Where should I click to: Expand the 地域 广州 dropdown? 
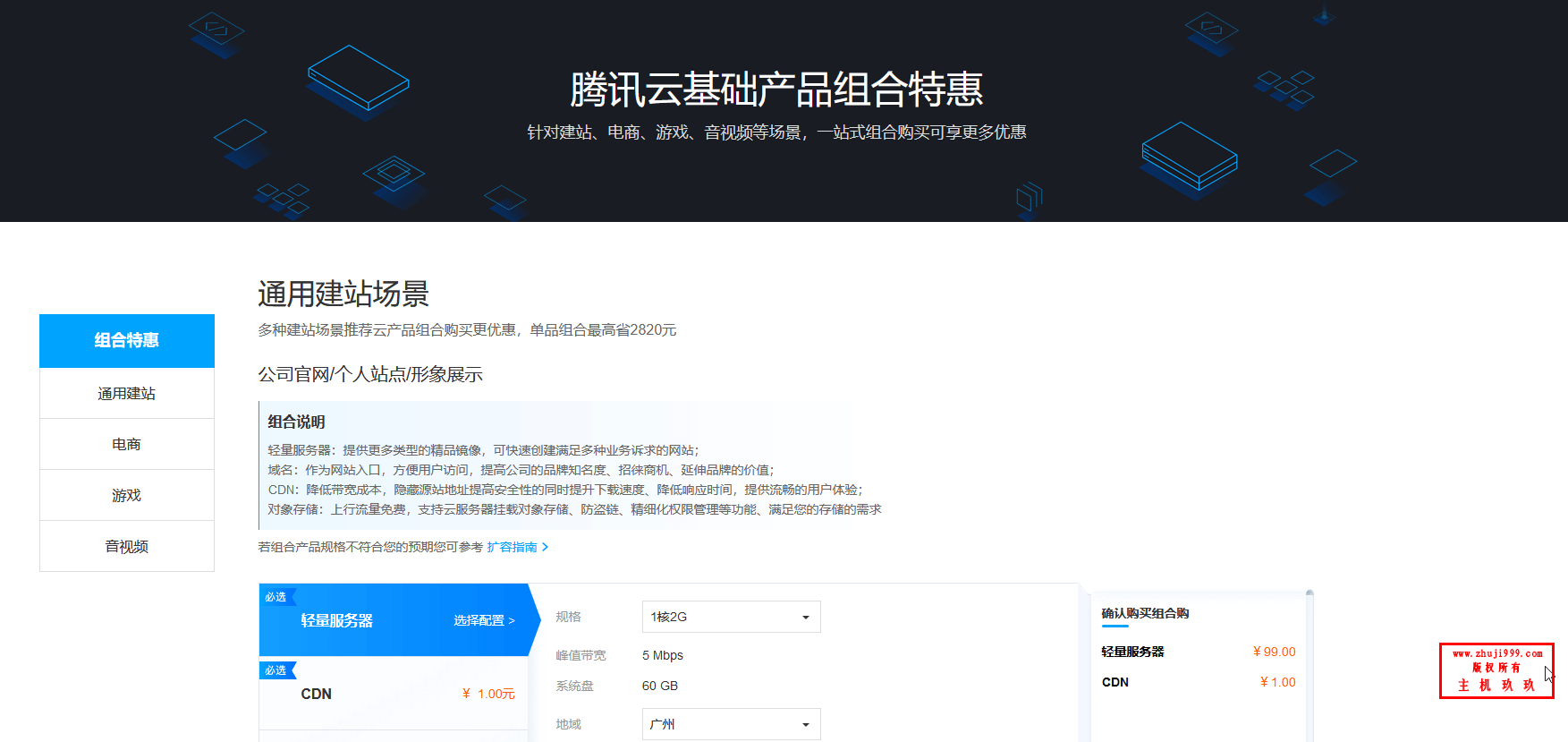coord(731,724)
